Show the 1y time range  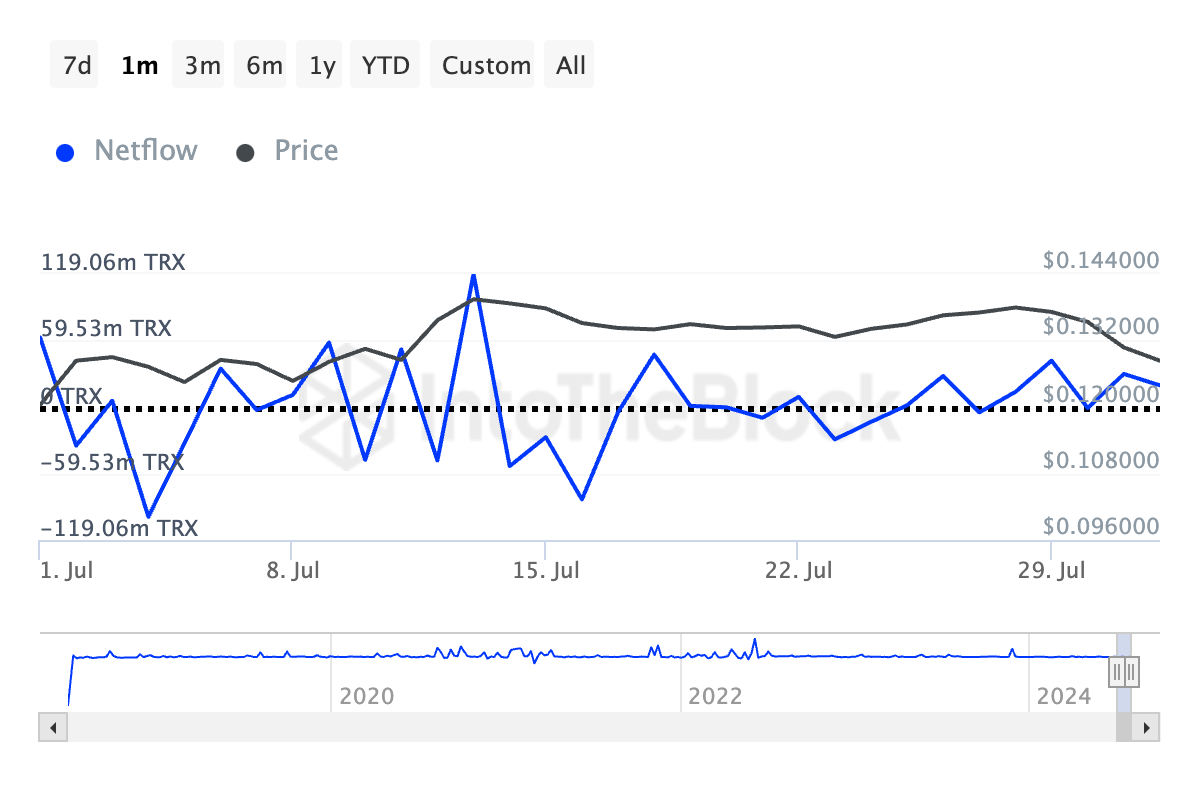322,66
